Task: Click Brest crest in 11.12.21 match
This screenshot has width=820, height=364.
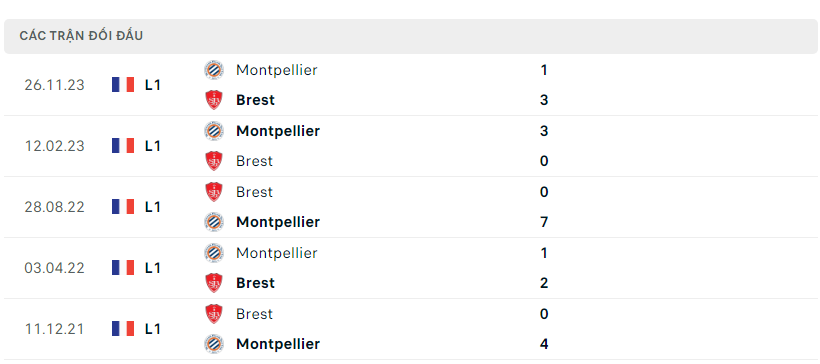Action: (x=214, y=314)
